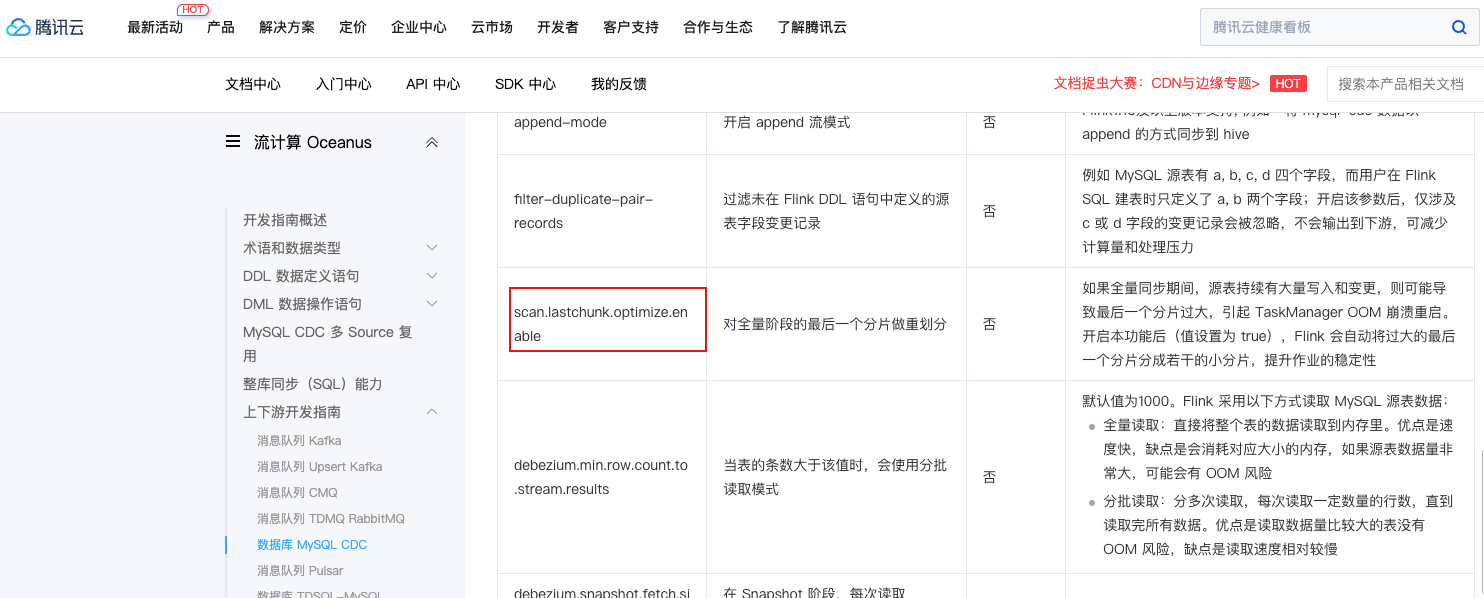
Task: Click 对全量阶段的最后一个分片做重划分 text
Action: click(835, 324)
